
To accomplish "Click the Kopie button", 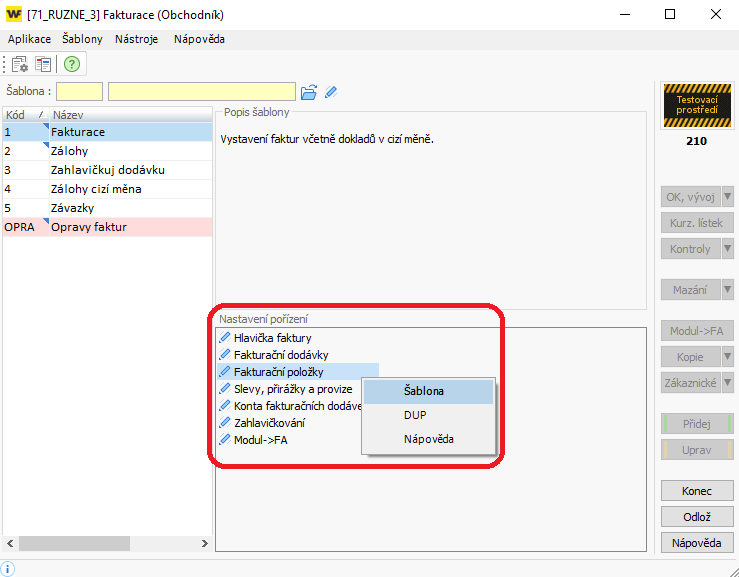I will point(691,356).
